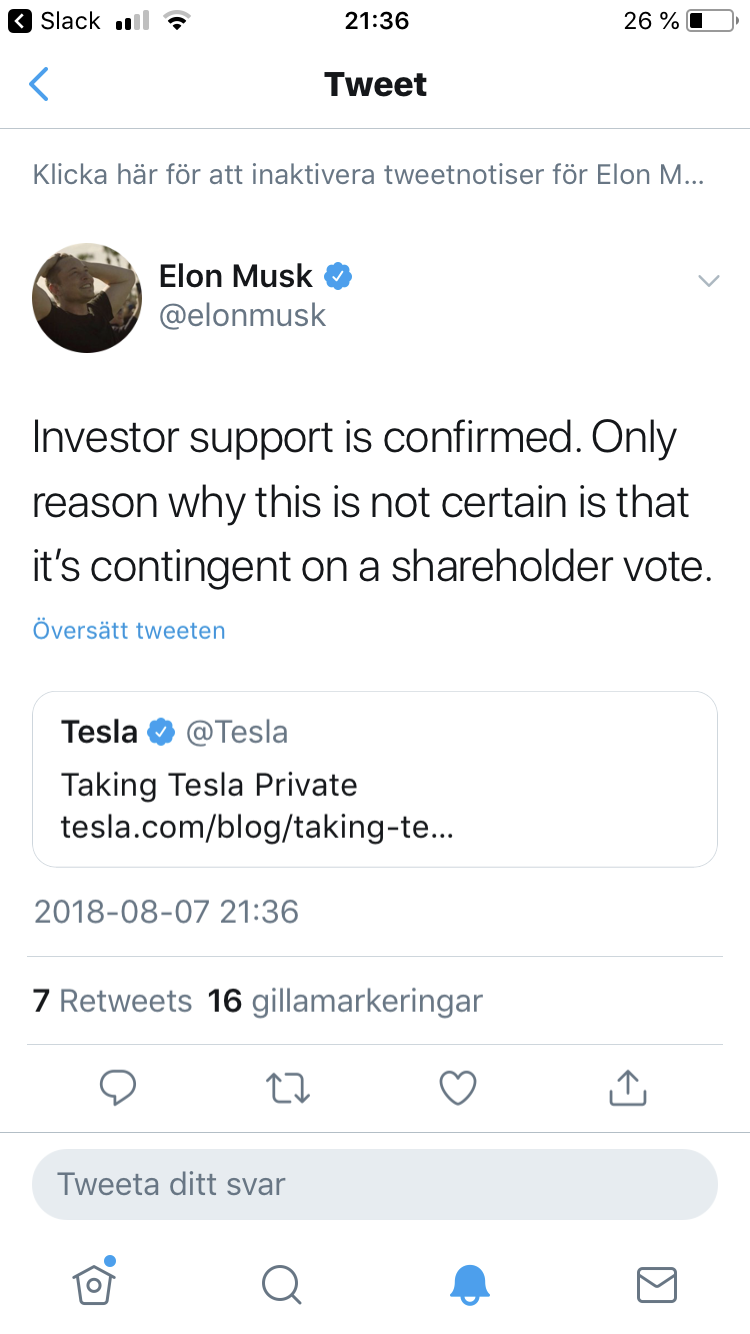View the 7 Retweets list
Screen dimensions: 750x1334
[112, 1001]
